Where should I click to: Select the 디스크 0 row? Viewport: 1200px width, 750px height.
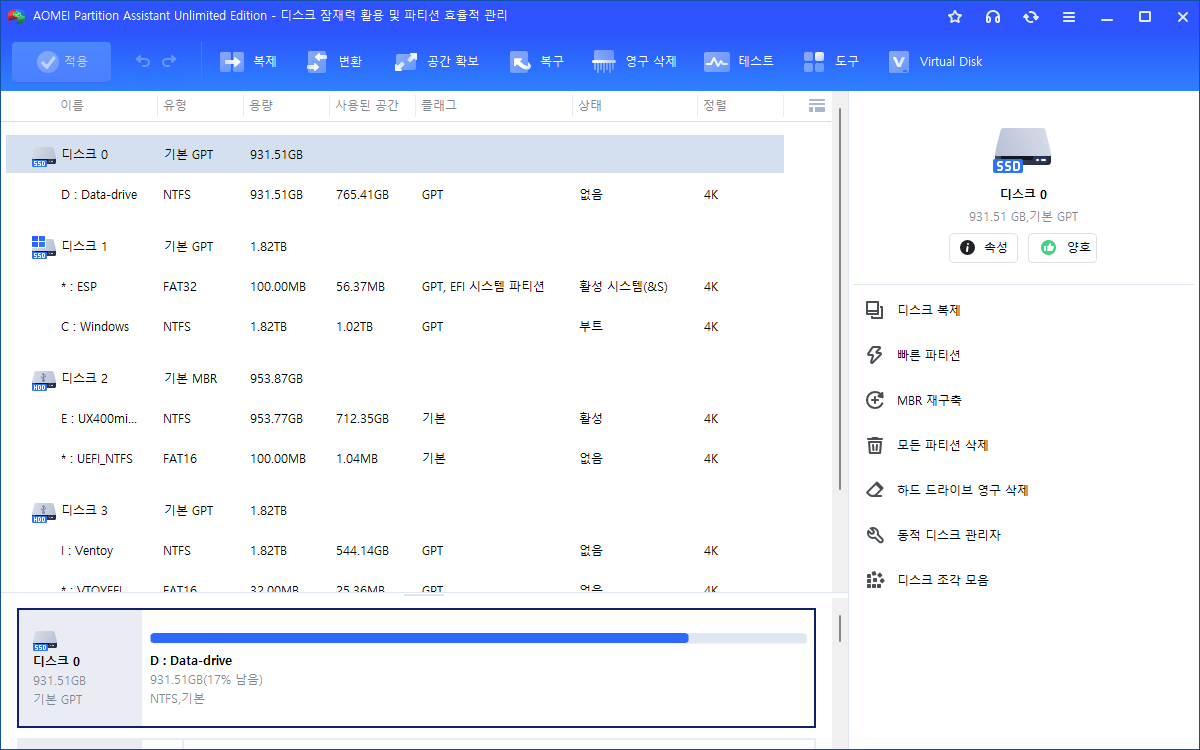[x=395, y=155]
